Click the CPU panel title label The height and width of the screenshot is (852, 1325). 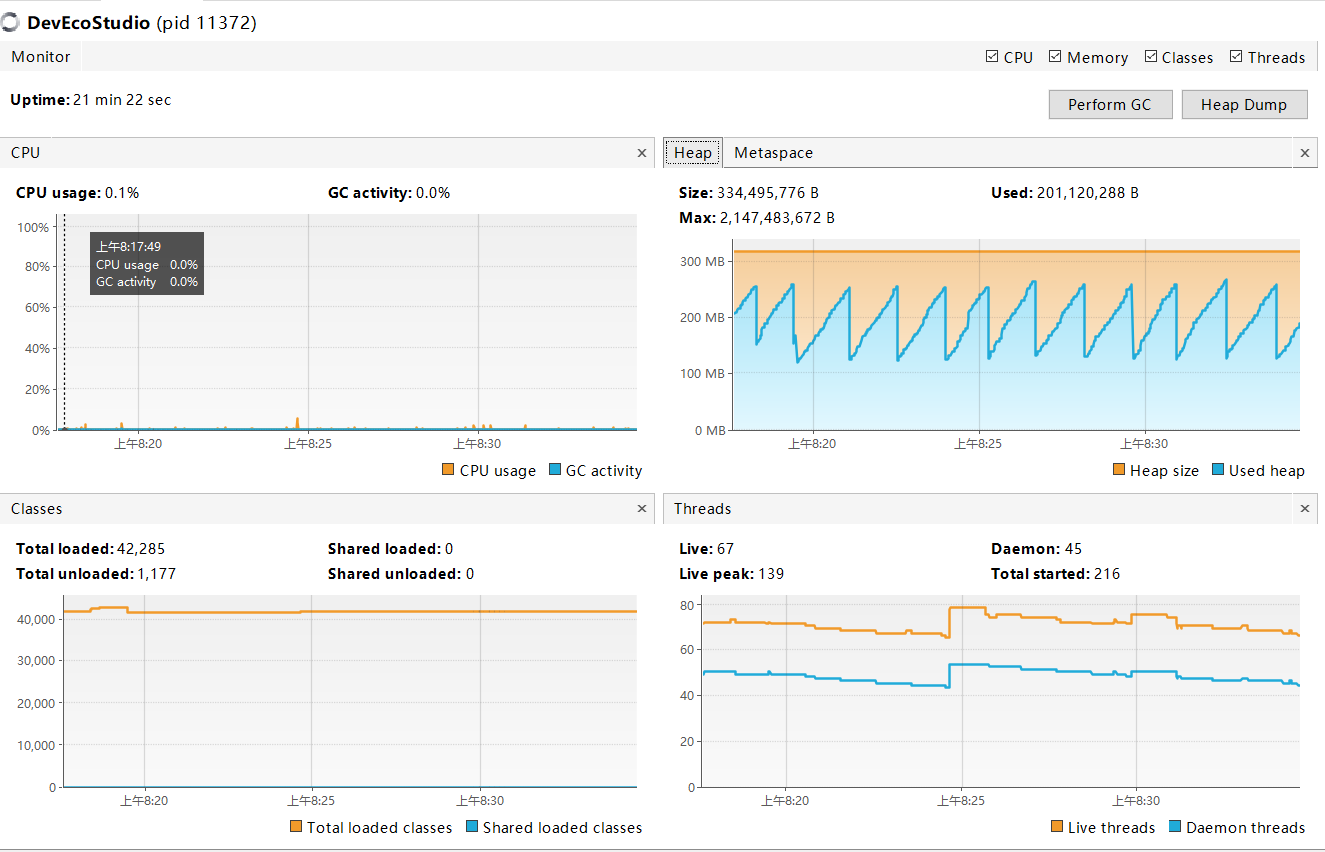[x=25, y=153]
